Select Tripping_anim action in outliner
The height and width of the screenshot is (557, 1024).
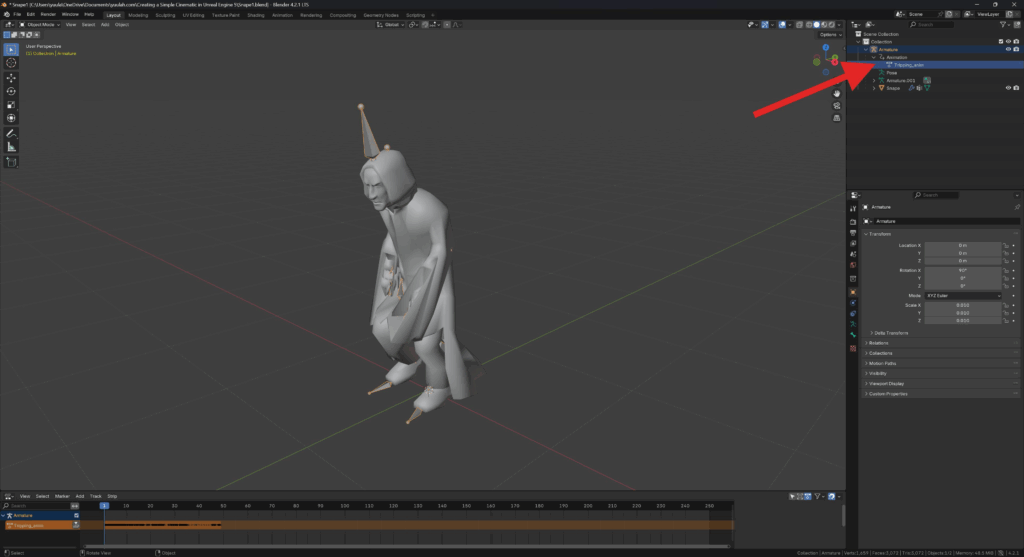(x=910, y=65)
